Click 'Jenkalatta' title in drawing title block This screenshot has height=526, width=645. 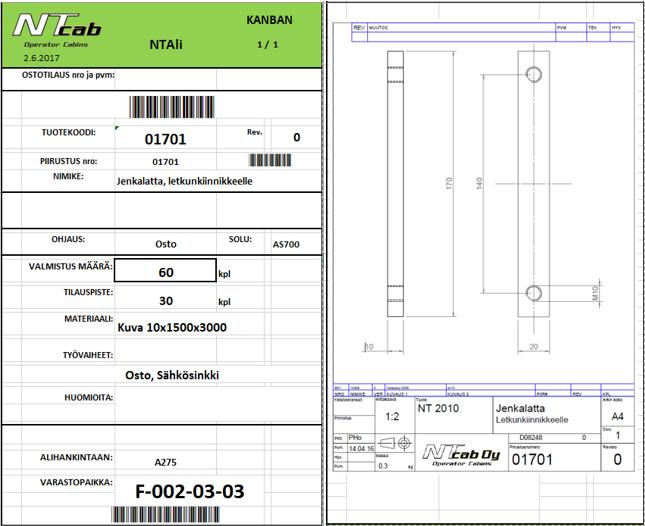pos(520,408)
